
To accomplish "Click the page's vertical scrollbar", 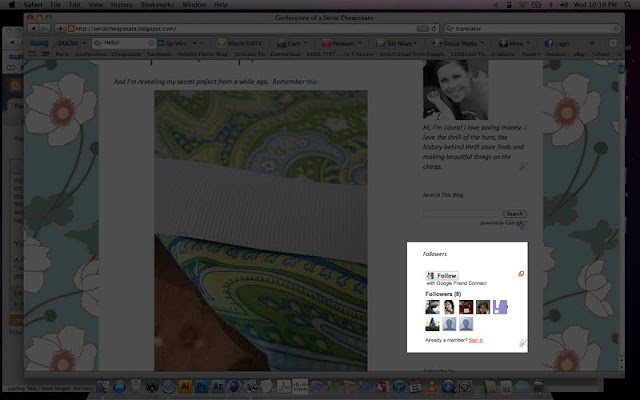I will (x=621, y=216).
